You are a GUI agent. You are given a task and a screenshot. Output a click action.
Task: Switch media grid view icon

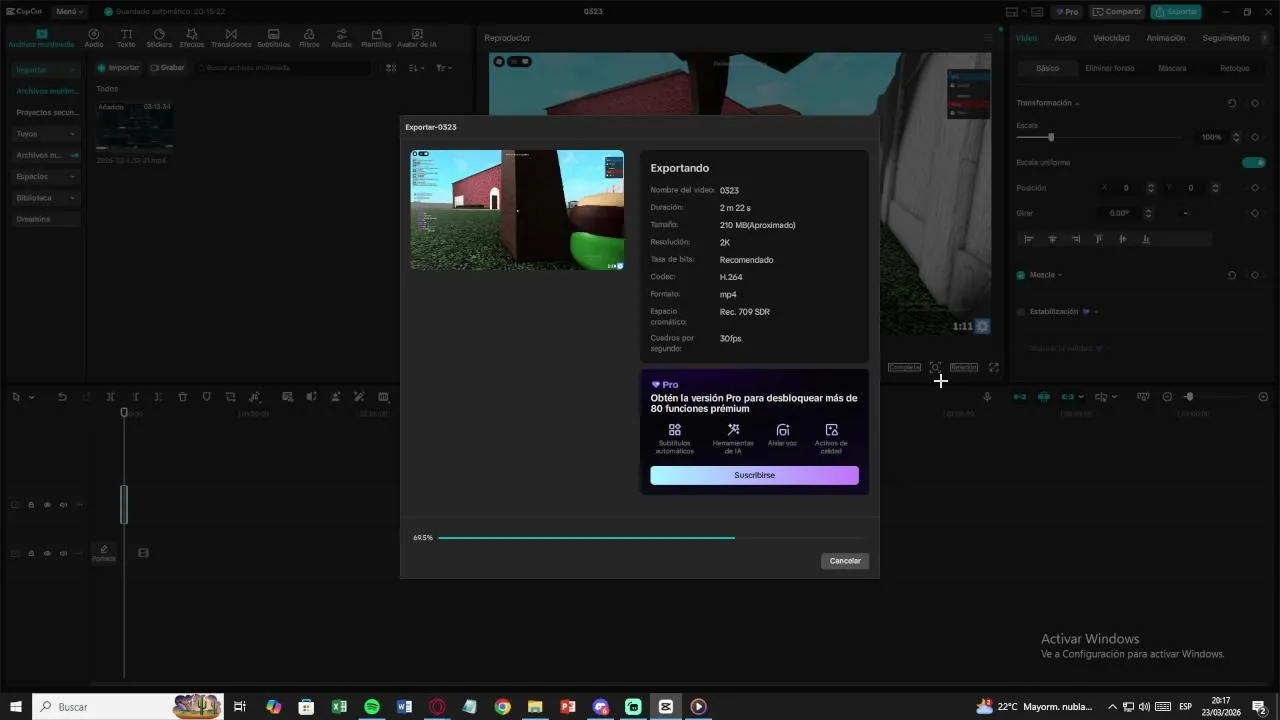pos(391,68)
